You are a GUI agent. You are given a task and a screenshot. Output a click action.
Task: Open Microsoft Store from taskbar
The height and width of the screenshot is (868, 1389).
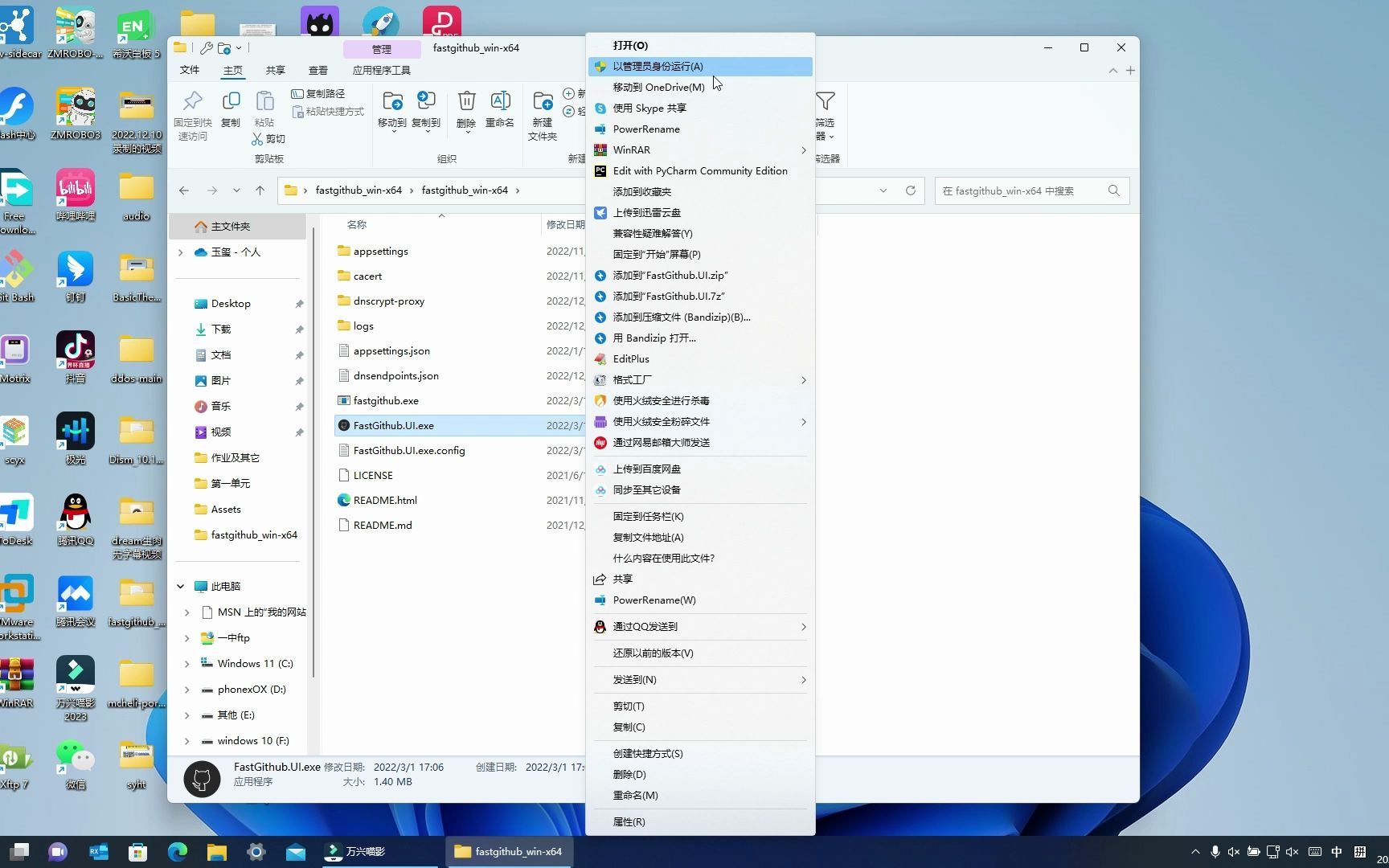click(138, 852)
